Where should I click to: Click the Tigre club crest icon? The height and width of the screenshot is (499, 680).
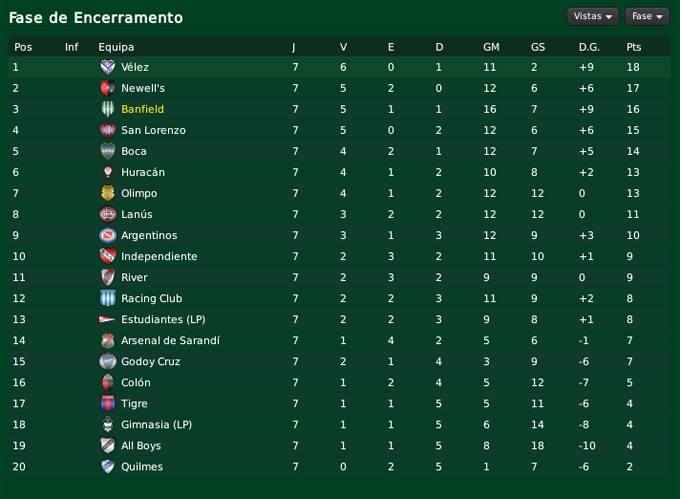pos(108,403)
